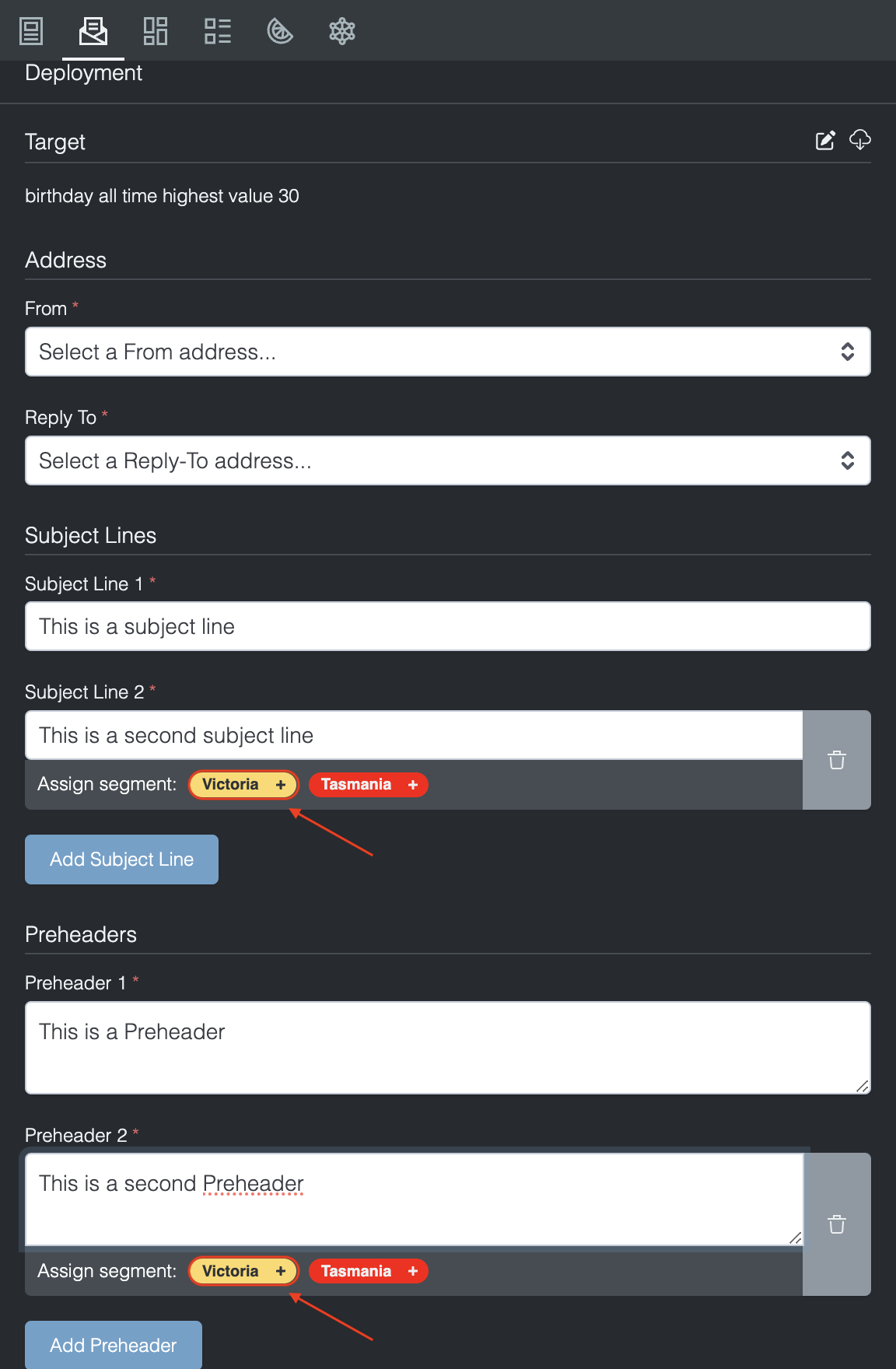Assign Tasmania segment to Subject Line 2
Image resolution: width=896 pixels, height=1369 pixels.
coord(369,785)
